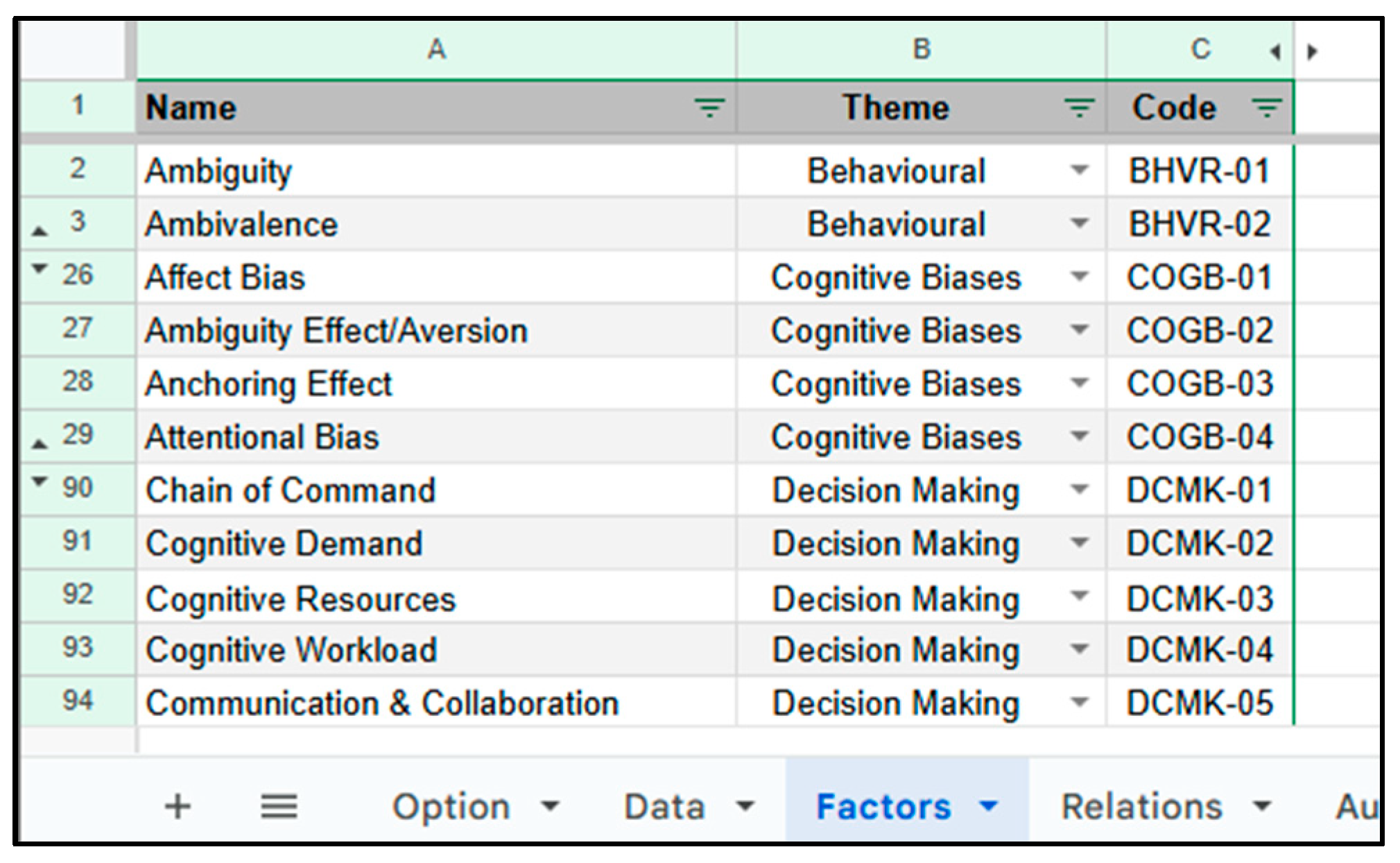Switch to the Data sheet tab
The width and height of the screenshot is (1400, 863).
pos(664,807)
